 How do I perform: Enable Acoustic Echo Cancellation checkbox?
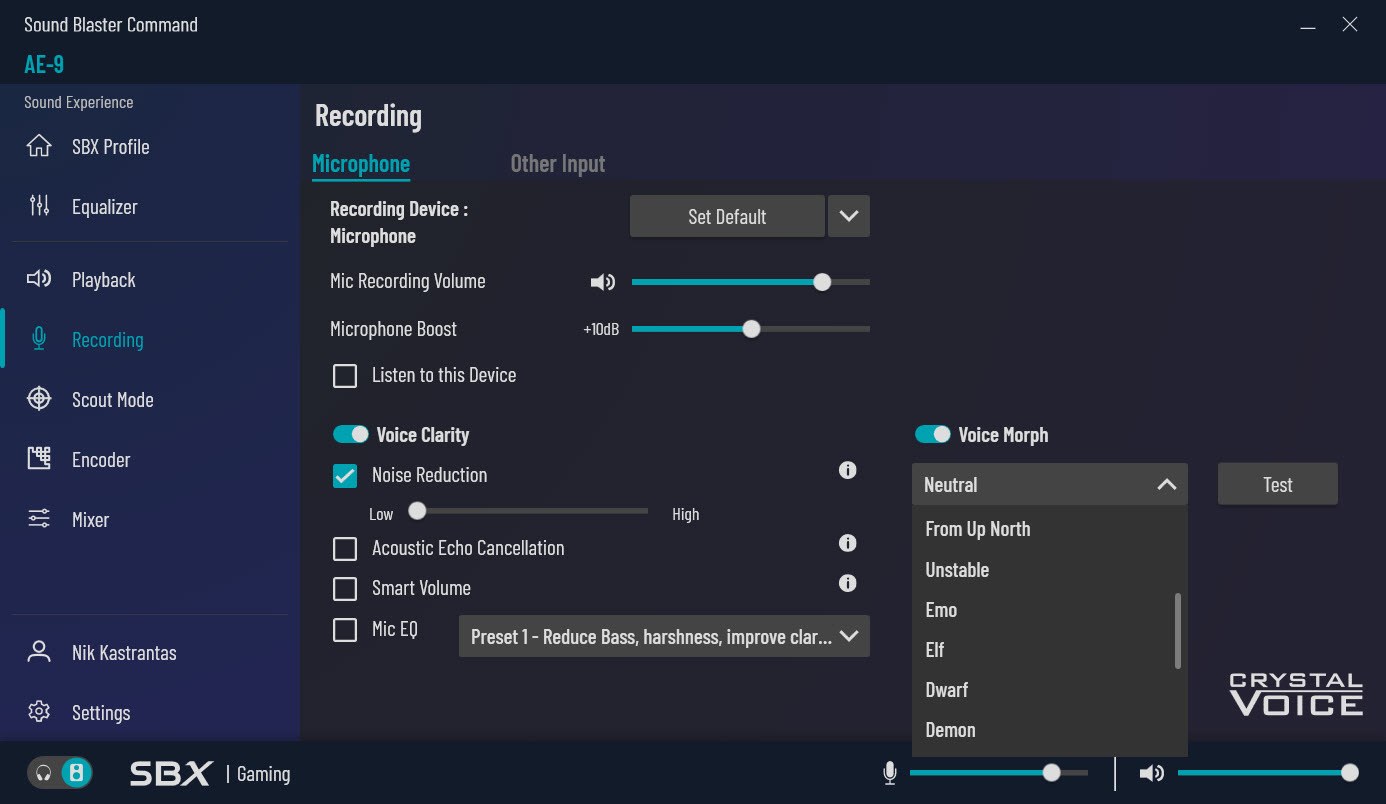345,548
